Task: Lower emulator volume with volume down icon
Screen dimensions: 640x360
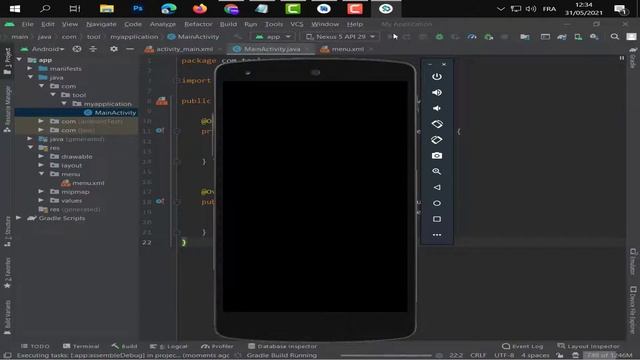Action: 437,109
